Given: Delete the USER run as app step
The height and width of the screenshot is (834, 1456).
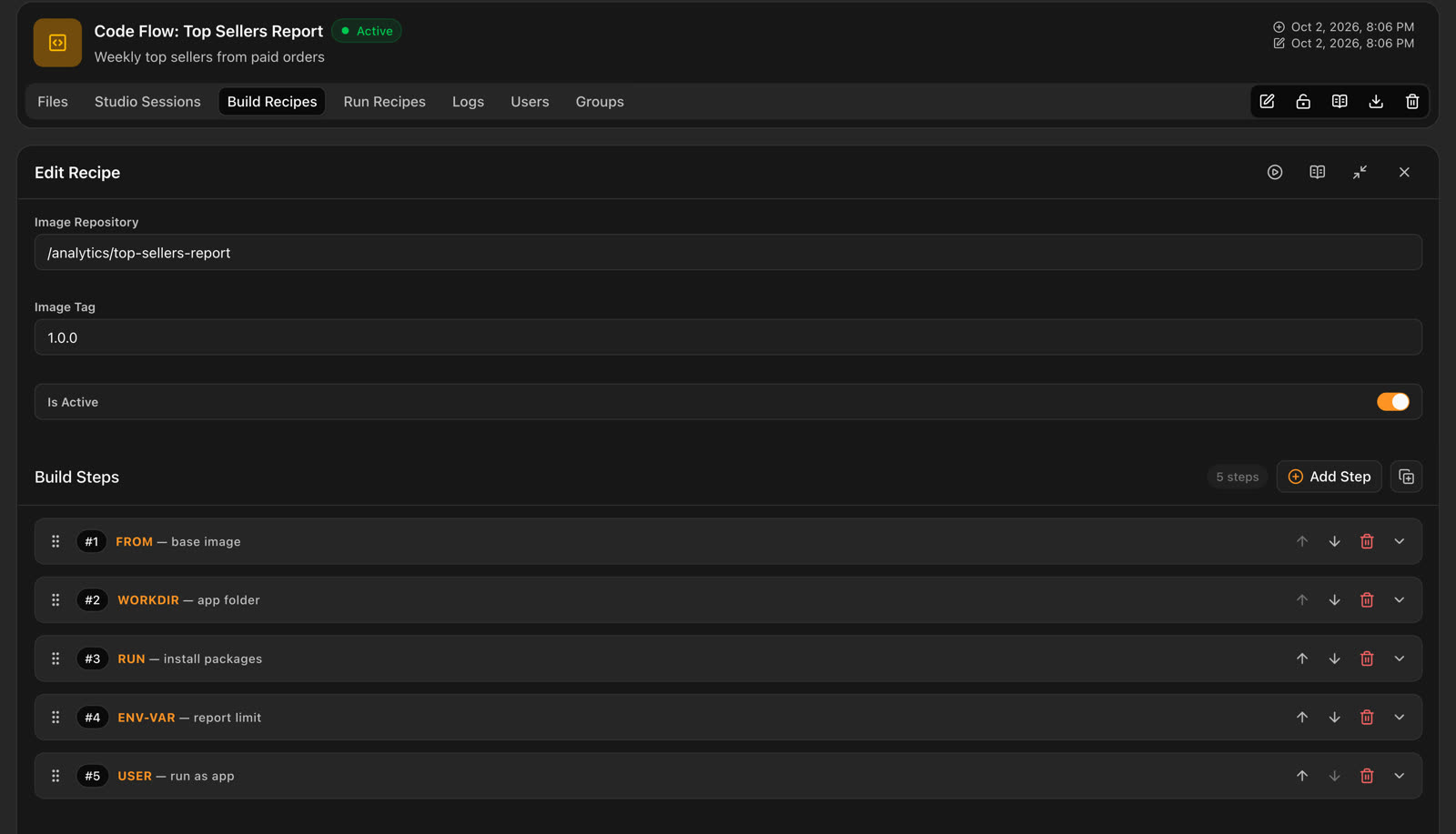Looking at the screenshot, I should point(1367,776).
